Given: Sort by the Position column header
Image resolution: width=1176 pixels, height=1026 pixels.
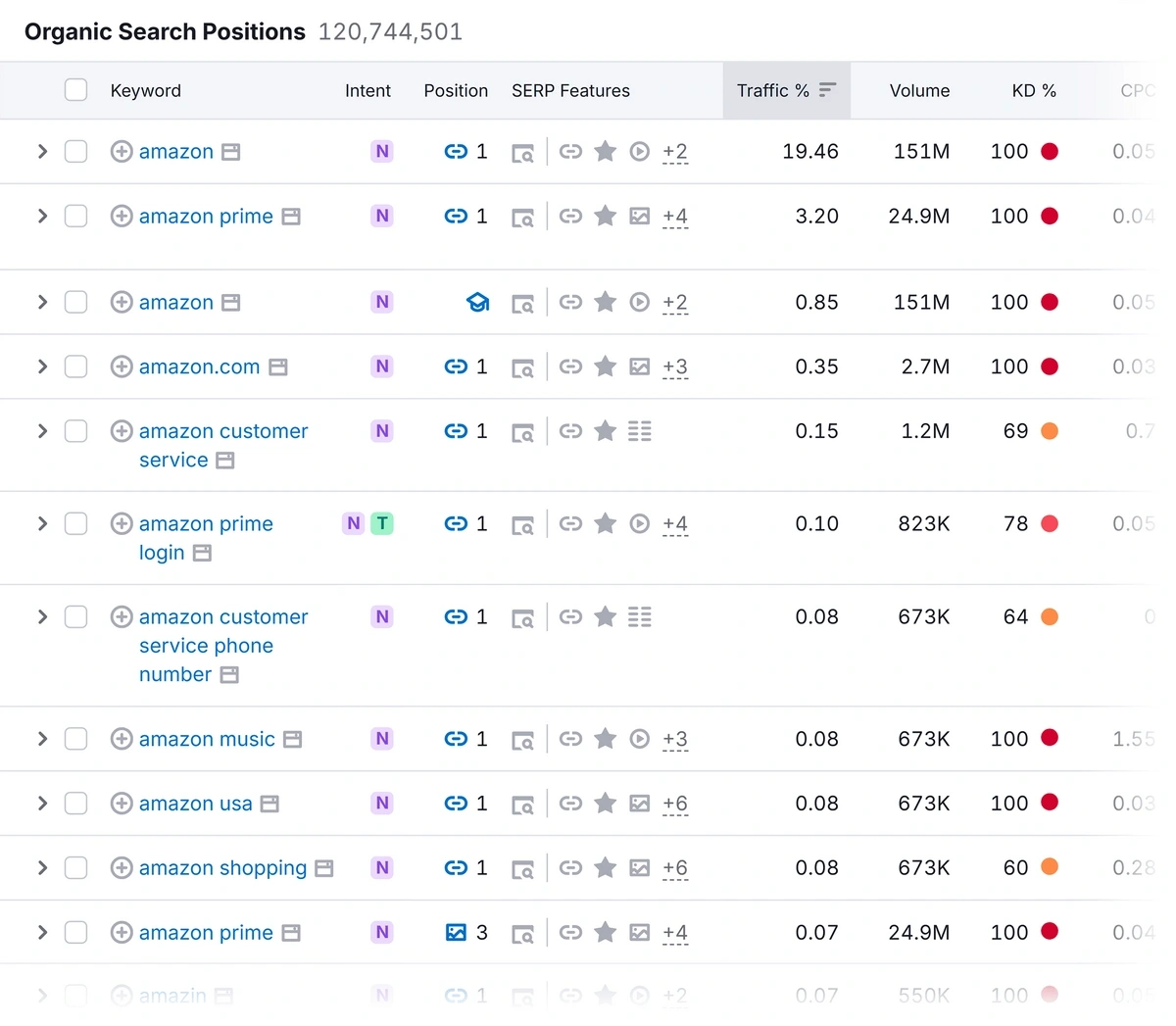Looking at the screenshot, I should coord(456,91).
